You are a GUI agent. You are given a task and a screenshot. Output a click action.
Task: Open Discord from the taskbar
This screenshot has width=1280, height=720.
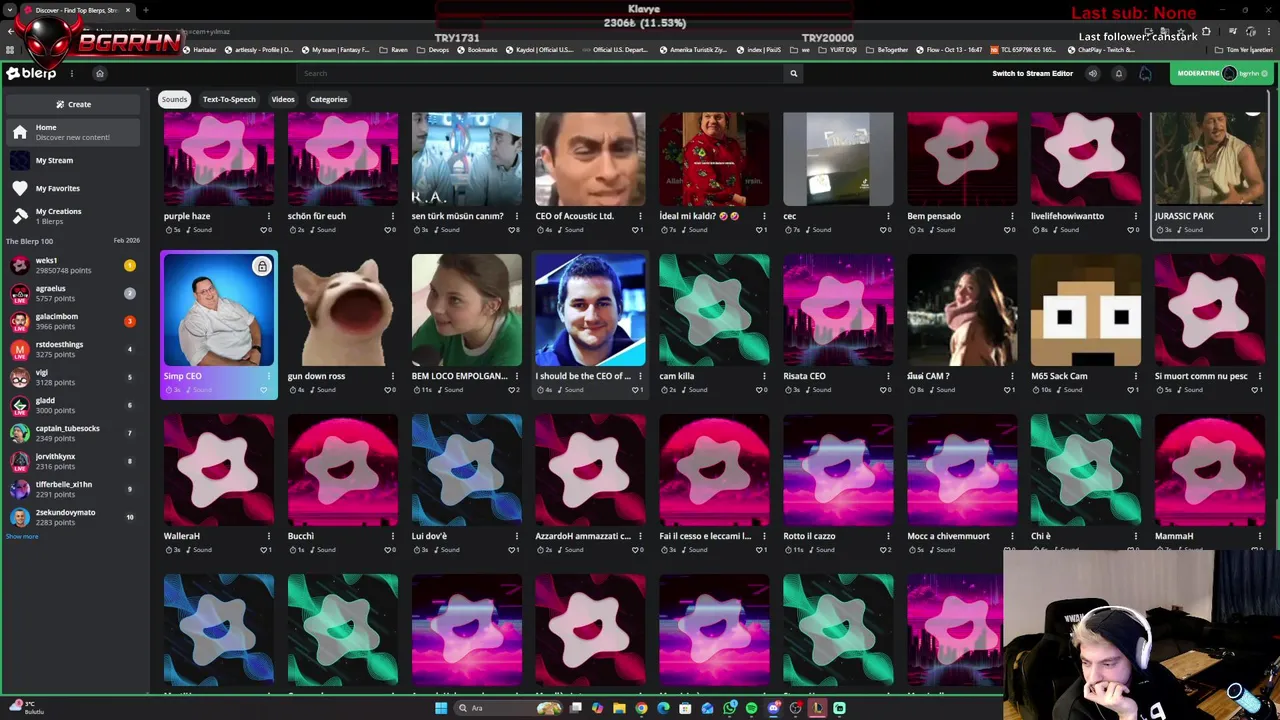click(774, 708)
